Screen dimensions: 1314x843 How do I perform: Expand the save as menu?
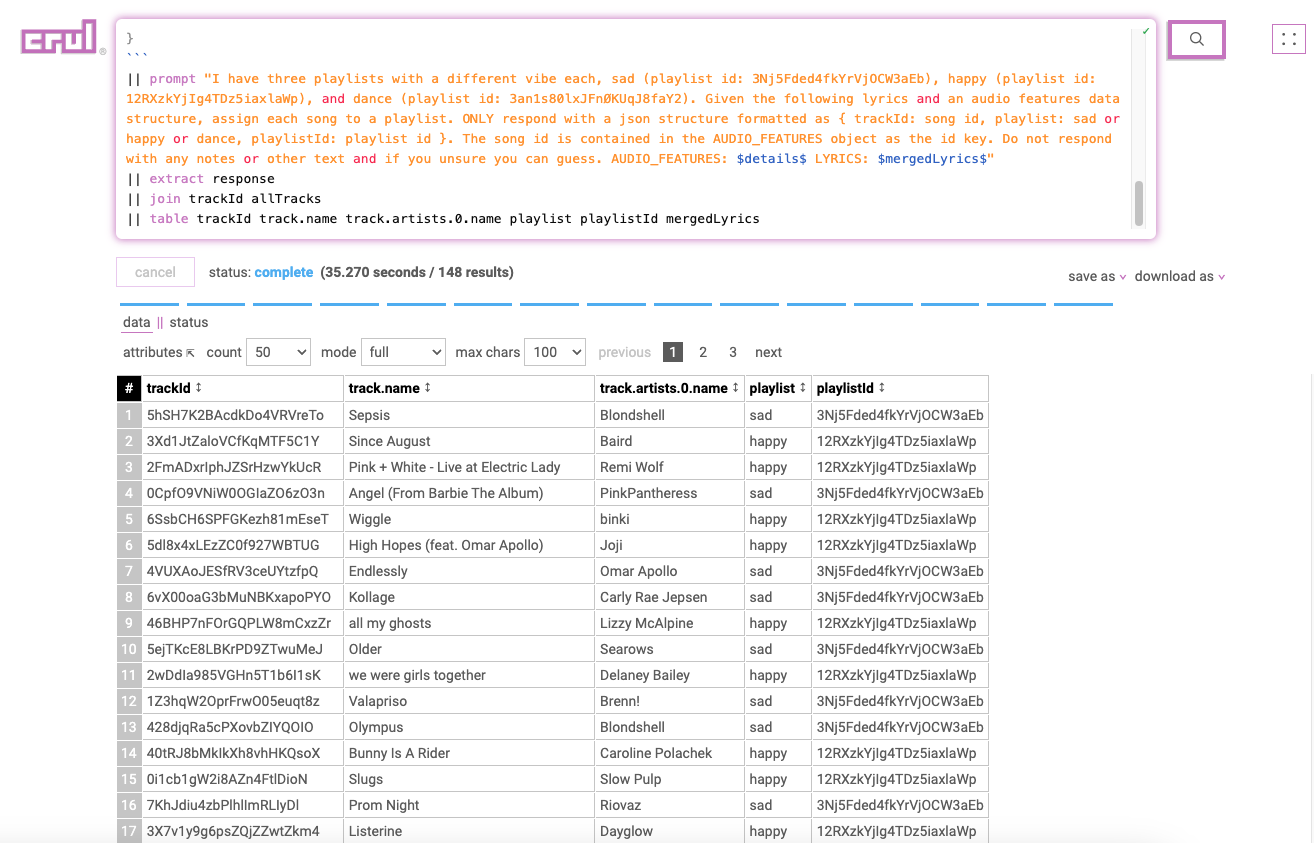pyautogui.click(x=1097, y=276)
